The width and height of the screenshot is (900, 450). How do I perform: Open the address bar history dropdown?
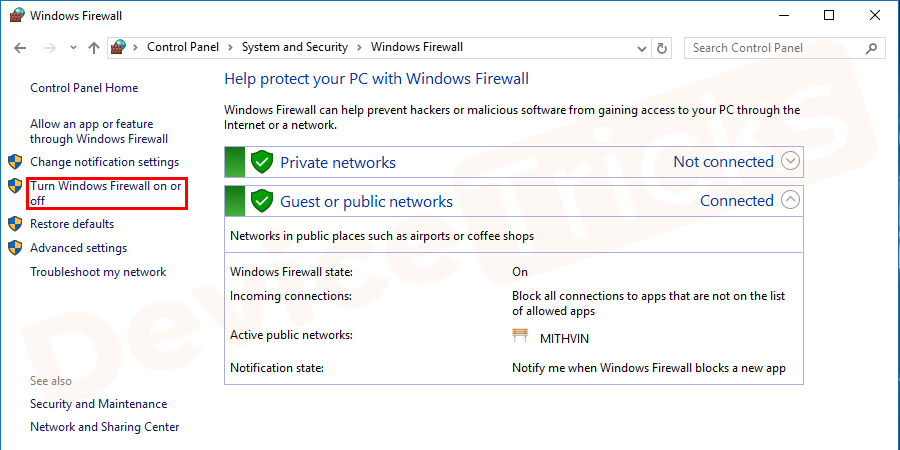coord(642,49)
